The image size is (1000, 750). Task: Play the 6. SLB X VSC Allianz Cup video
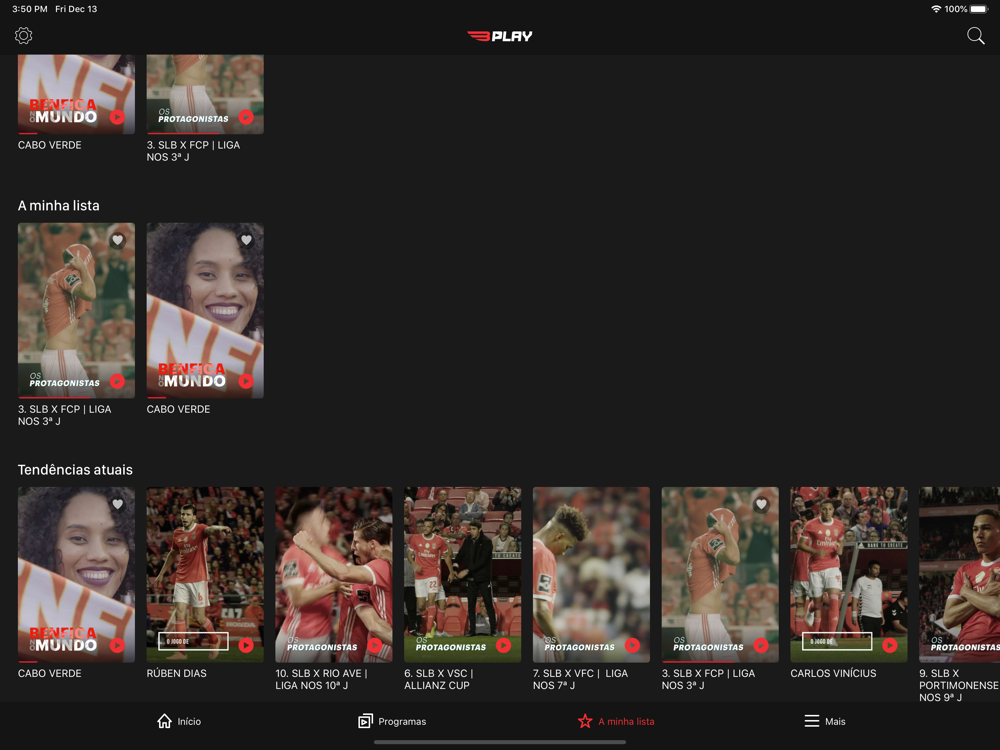coord(504,645)
